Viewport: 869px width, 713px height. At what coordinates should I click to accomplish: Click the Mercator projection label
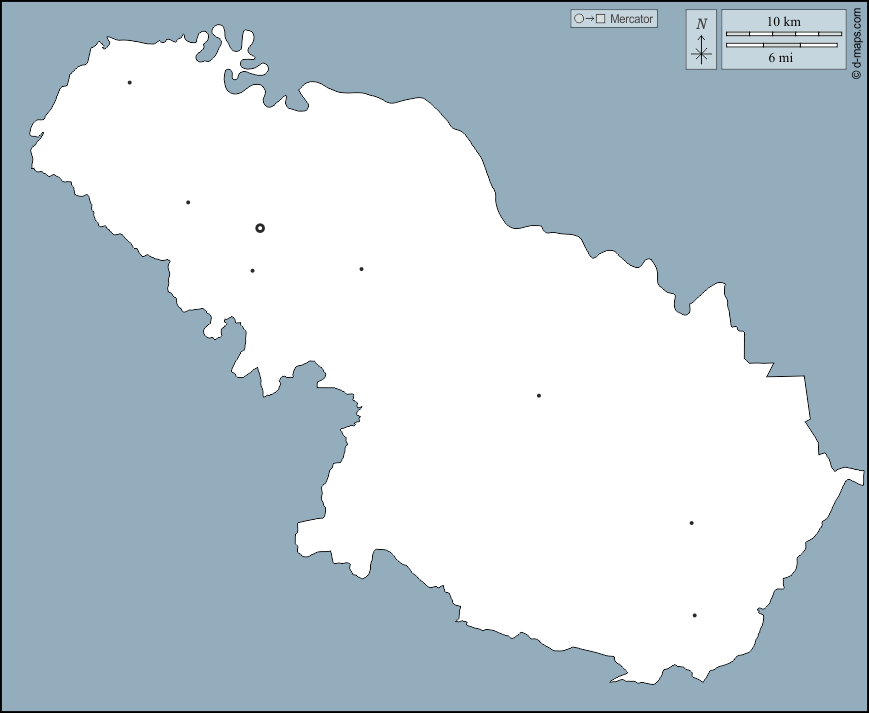pos(631,19)
